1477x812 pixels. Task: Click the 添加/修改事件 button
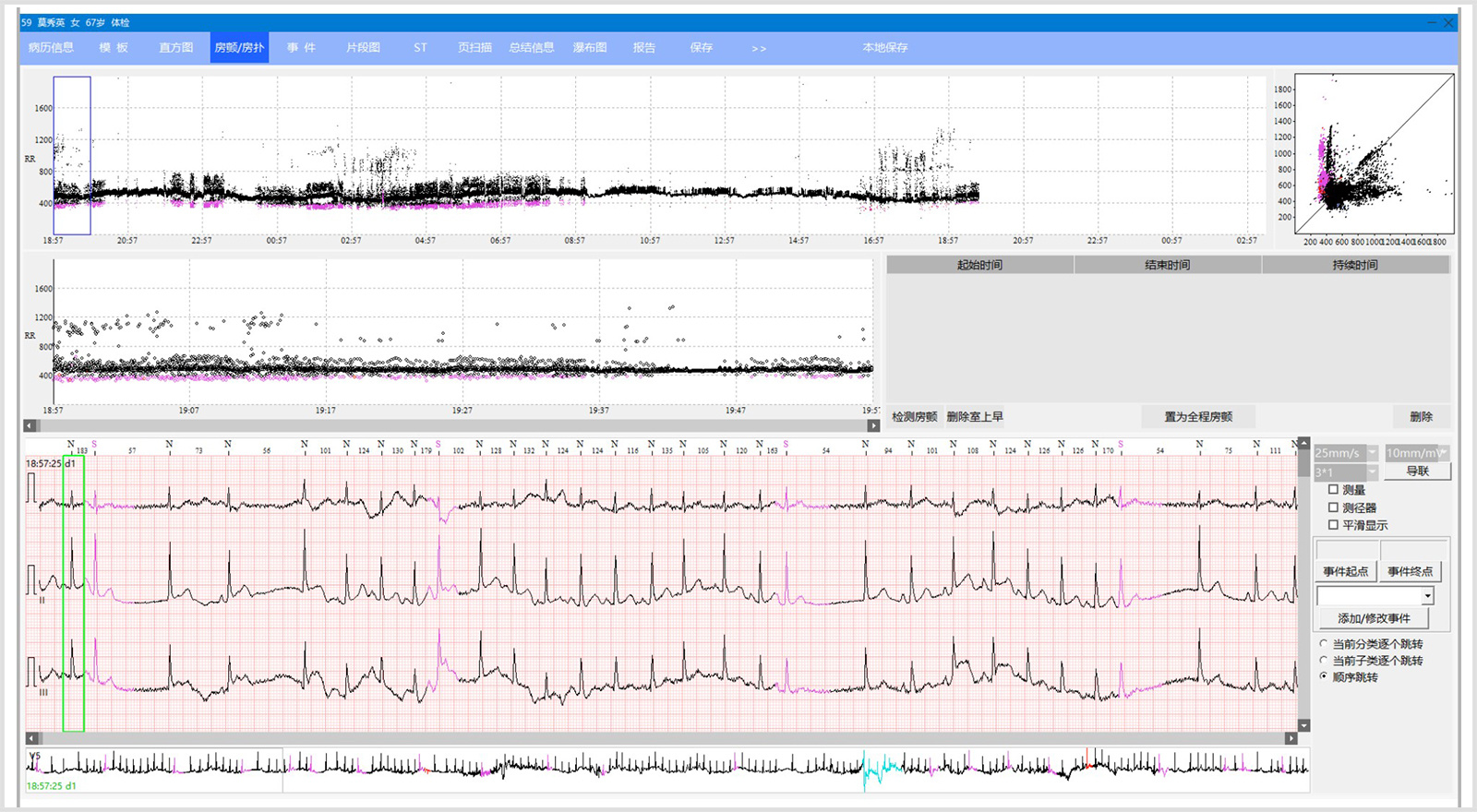(x=1374, y=618)
